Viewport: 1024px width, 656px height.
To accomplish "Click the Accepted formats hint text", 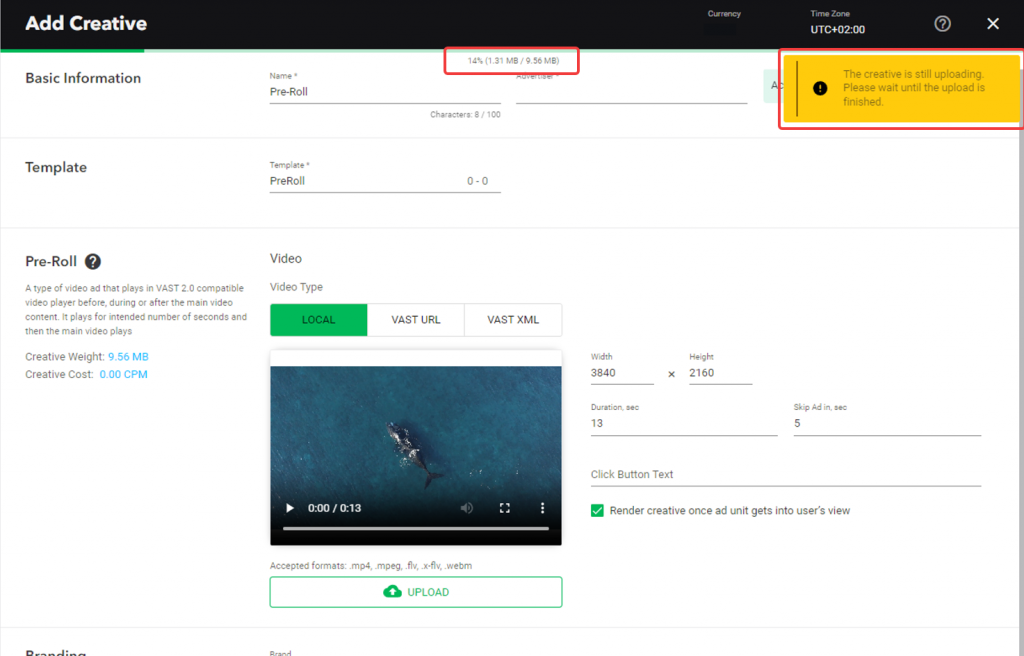I will click(371, 566).
